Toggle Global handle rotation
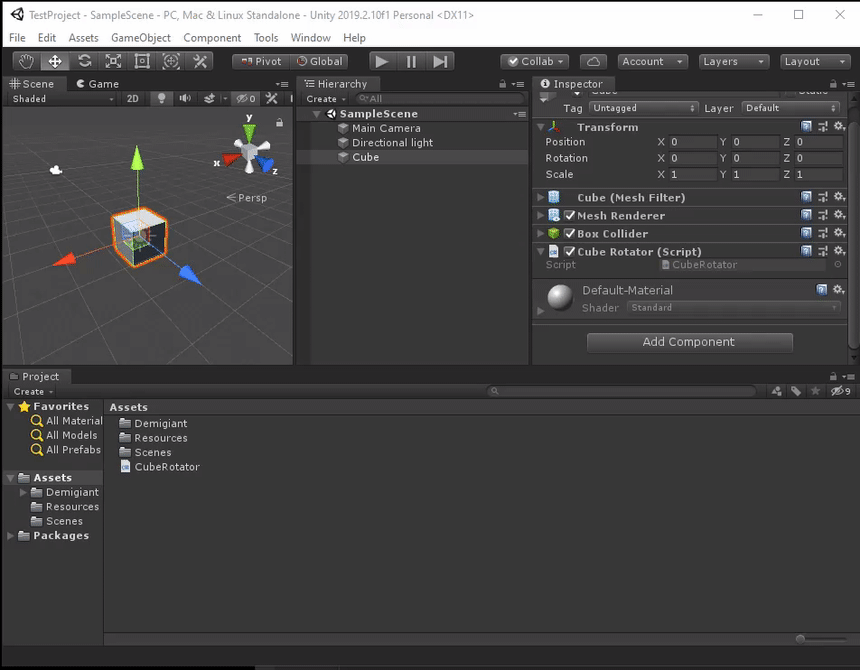 click(x=320, y=61)
